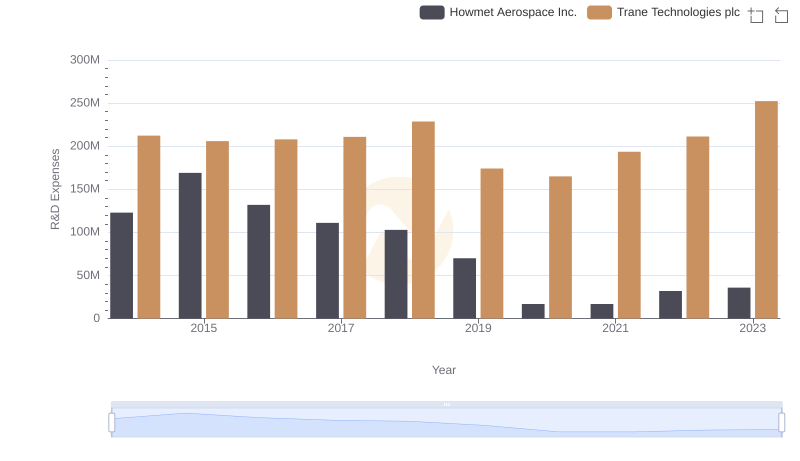
Task: Click the Howmet bar for 2015
Action: click(190, 246)
